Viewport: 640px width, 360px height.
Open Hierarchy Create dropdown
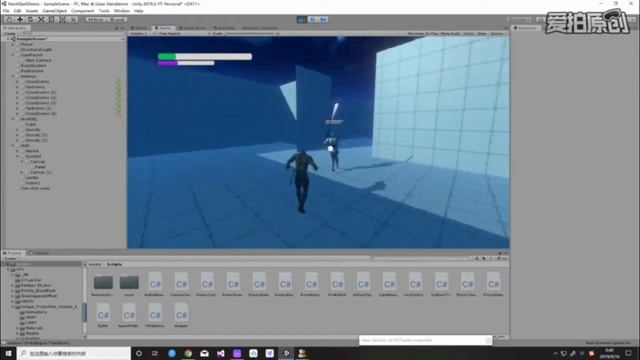point(11,33)
